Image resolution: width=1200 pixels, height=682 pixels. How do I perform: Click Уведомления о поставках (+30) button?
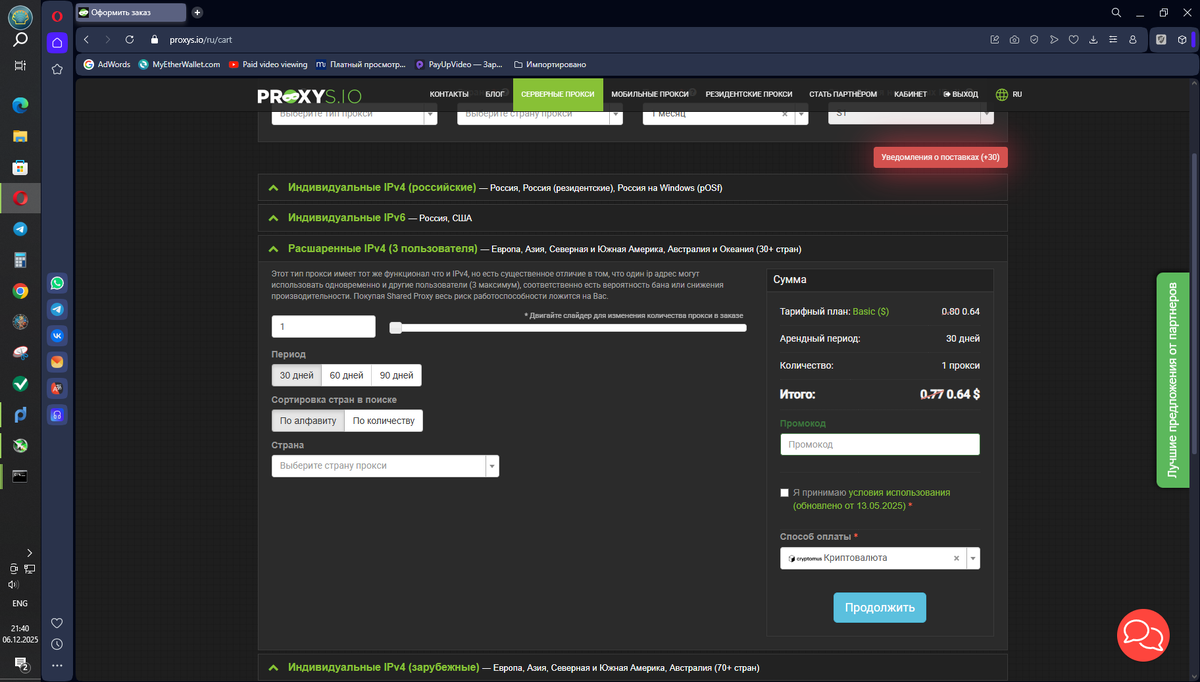tap(940, 157)
